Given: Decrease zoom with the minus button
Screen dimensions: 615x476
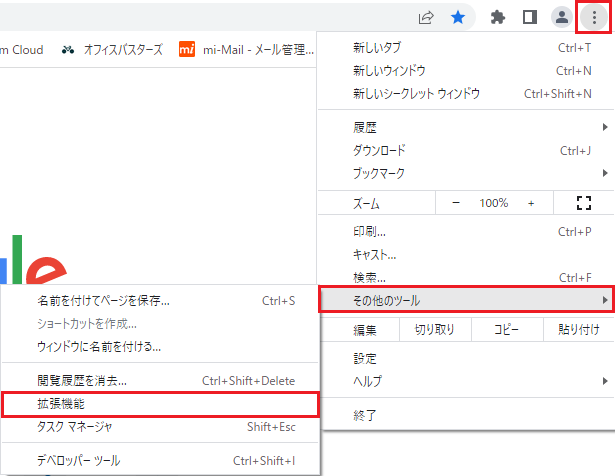Looking at the screenshot, I should pos(456,202).
